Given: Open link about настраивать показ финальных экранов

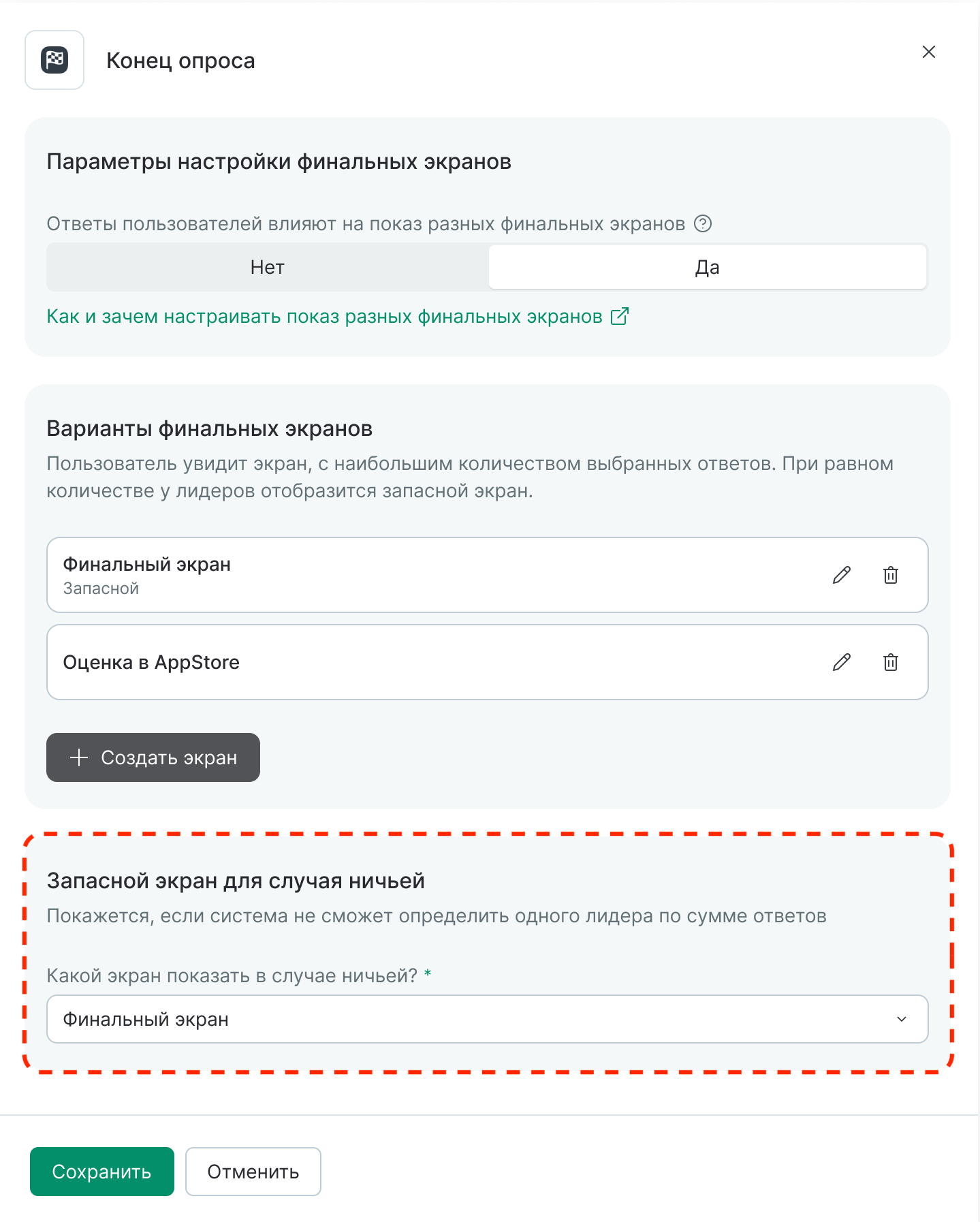Looking at the screenshot, I should [324, 317].
